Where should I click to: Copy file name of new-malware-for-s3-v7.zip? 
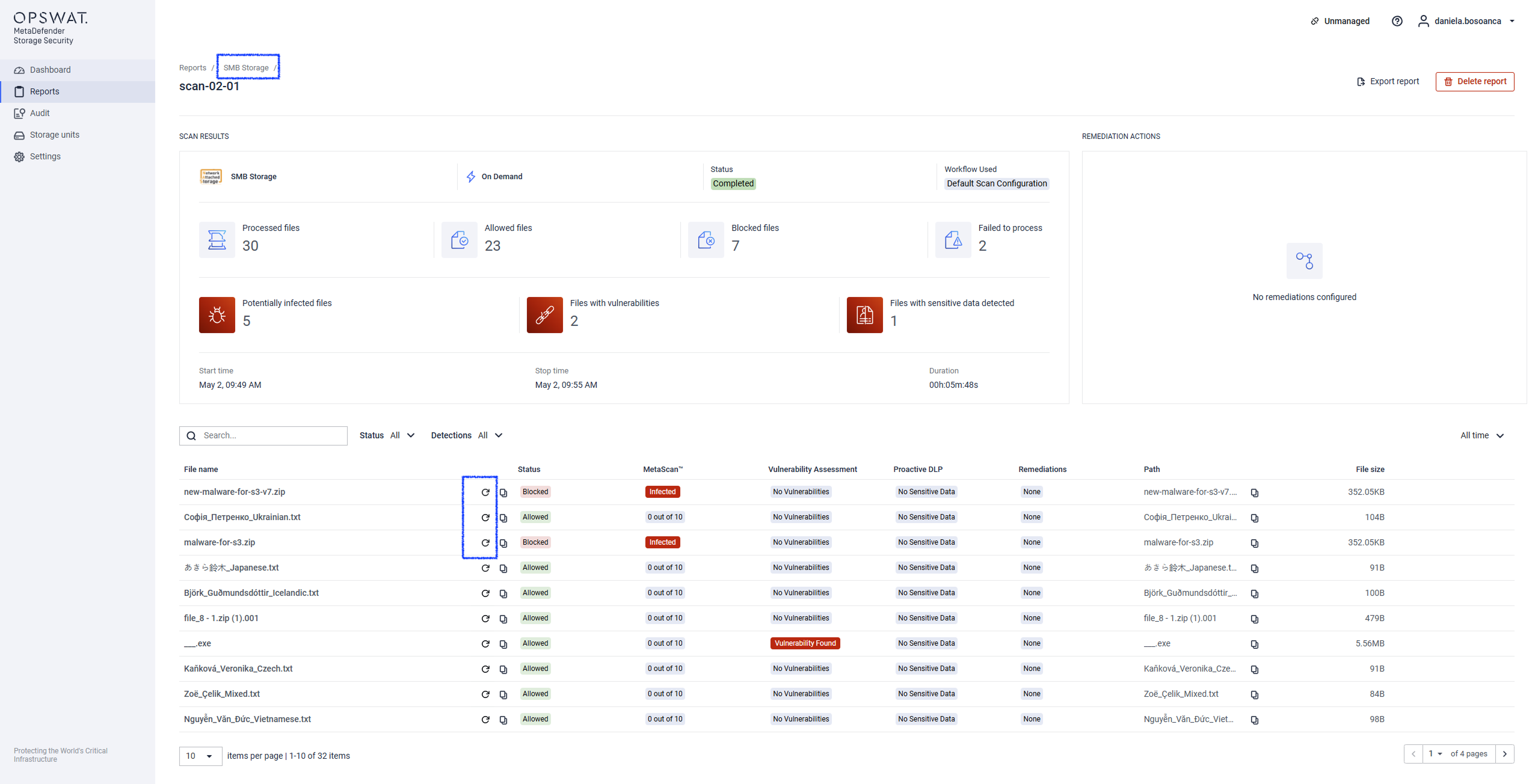[503, 493]
